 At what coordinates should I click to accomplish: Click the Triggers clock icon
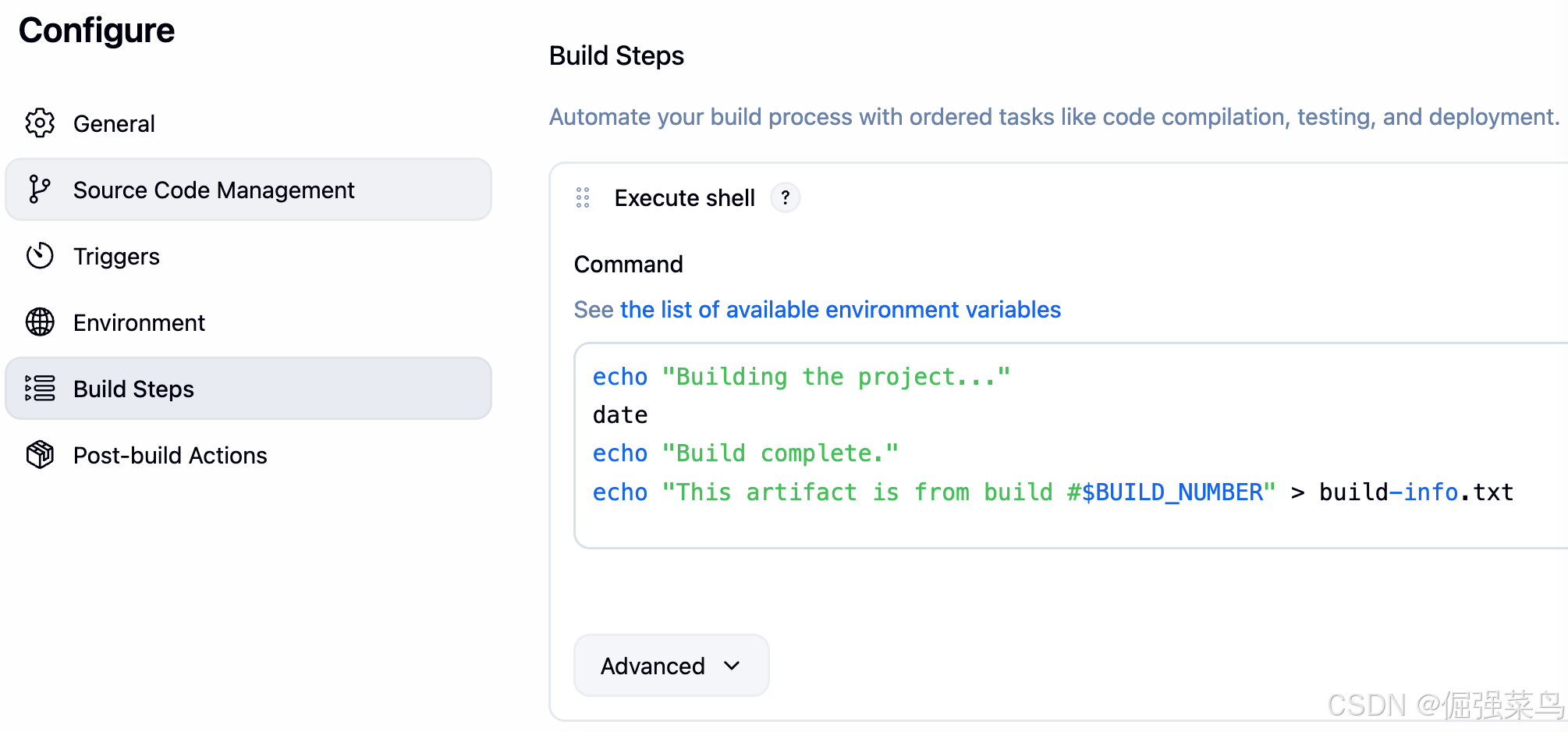pyautogui.click(x=40, y=256)
